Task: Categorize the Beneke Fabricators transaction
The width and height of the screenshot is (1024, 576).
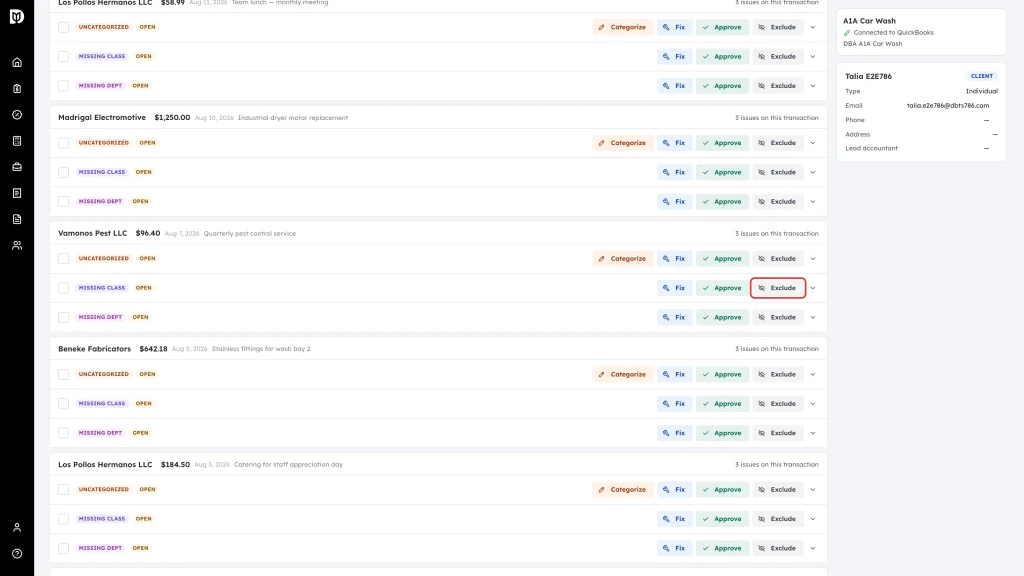Action: pos(622,375)
